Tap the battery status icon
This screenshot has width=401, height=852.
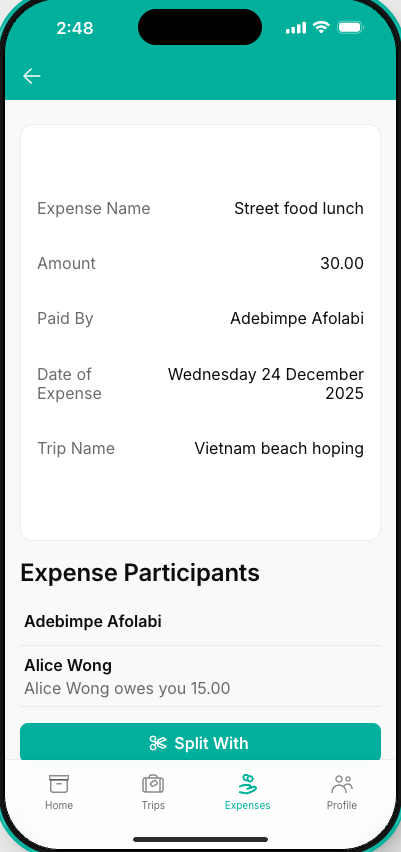click(x=350, y=27)
